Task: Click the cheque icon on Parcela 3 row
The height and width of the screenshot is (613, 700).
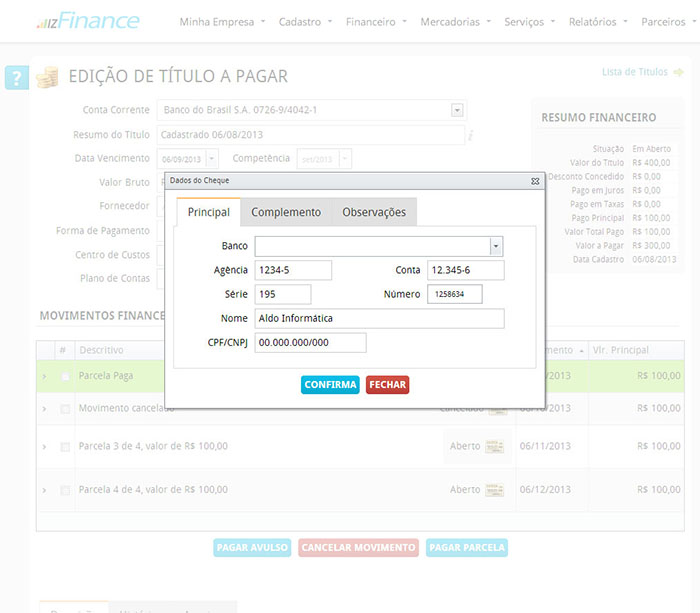Action: click(495, 446)
